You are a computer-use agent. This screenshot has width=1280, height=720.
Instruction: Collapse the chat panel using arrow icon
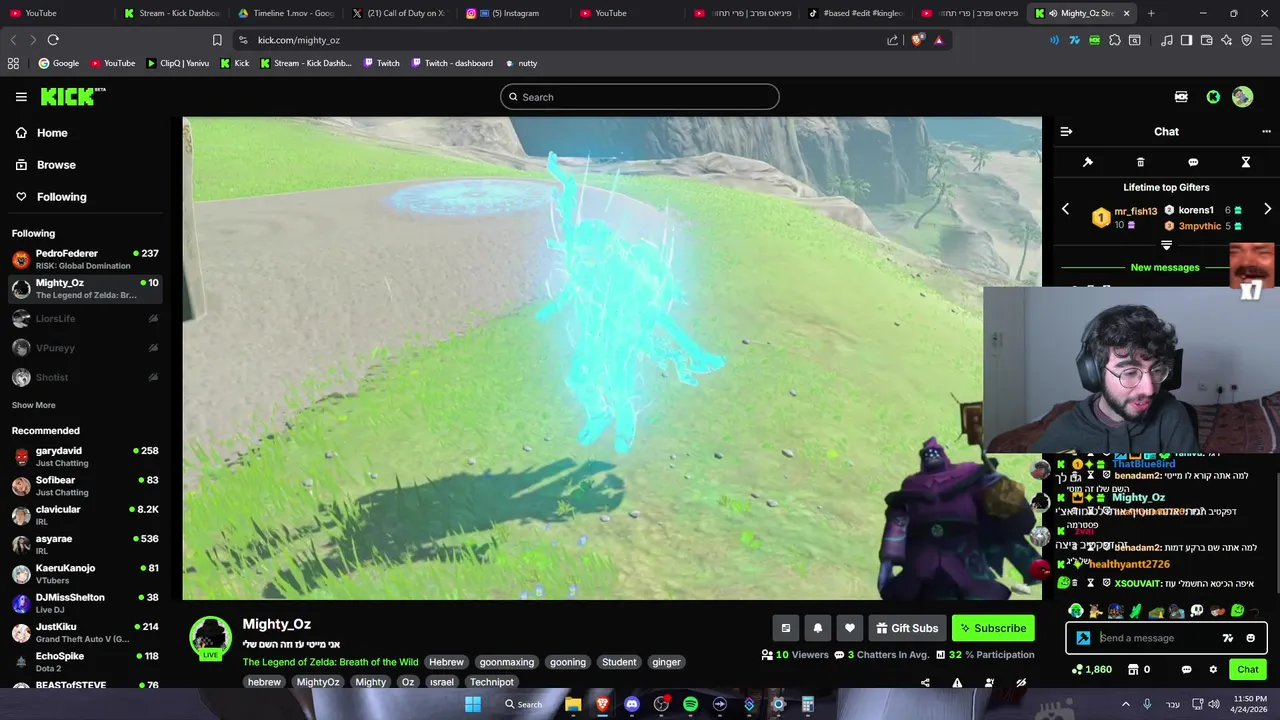click(1066, 131)
